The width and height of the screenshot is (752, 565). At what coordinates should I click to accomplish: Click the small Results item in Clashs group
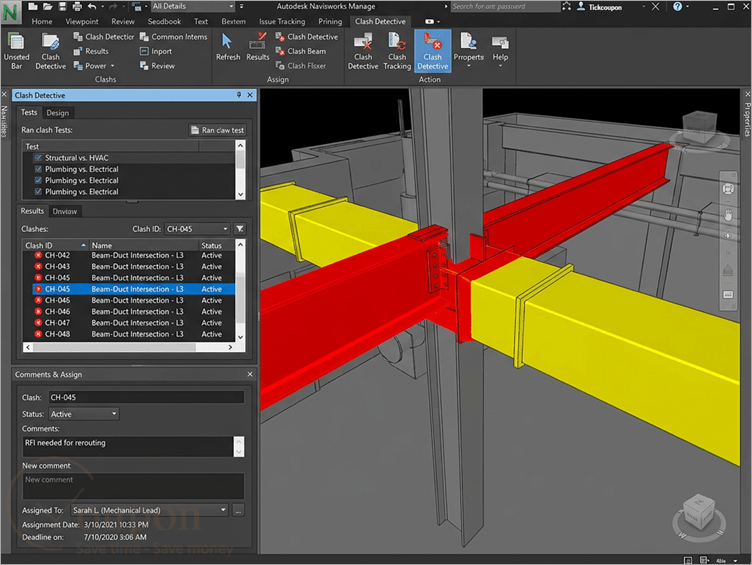point(91,51)
